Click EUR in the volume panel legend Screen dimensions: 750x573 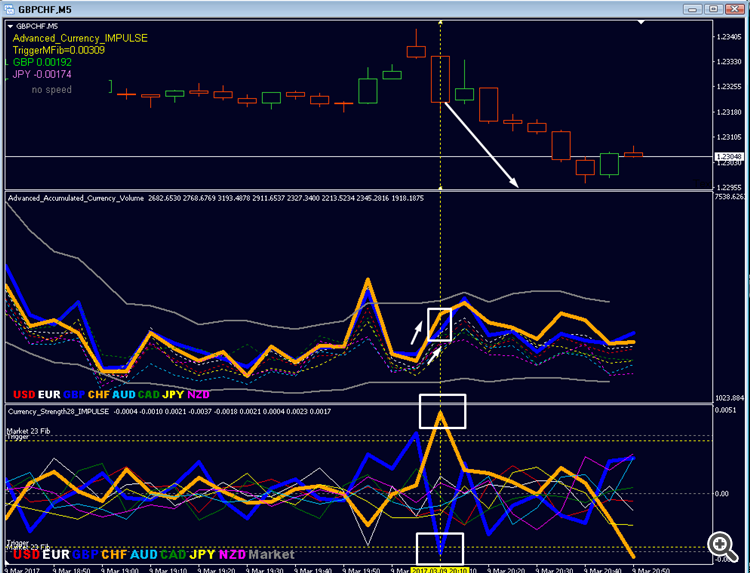coord(49,395)
